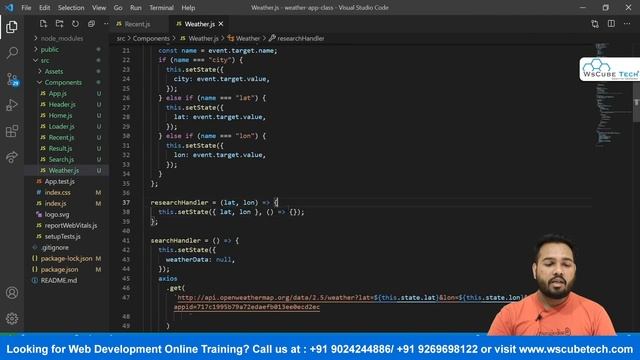
Task: Open the Extensions view
Action: click(x=12, y=131)
